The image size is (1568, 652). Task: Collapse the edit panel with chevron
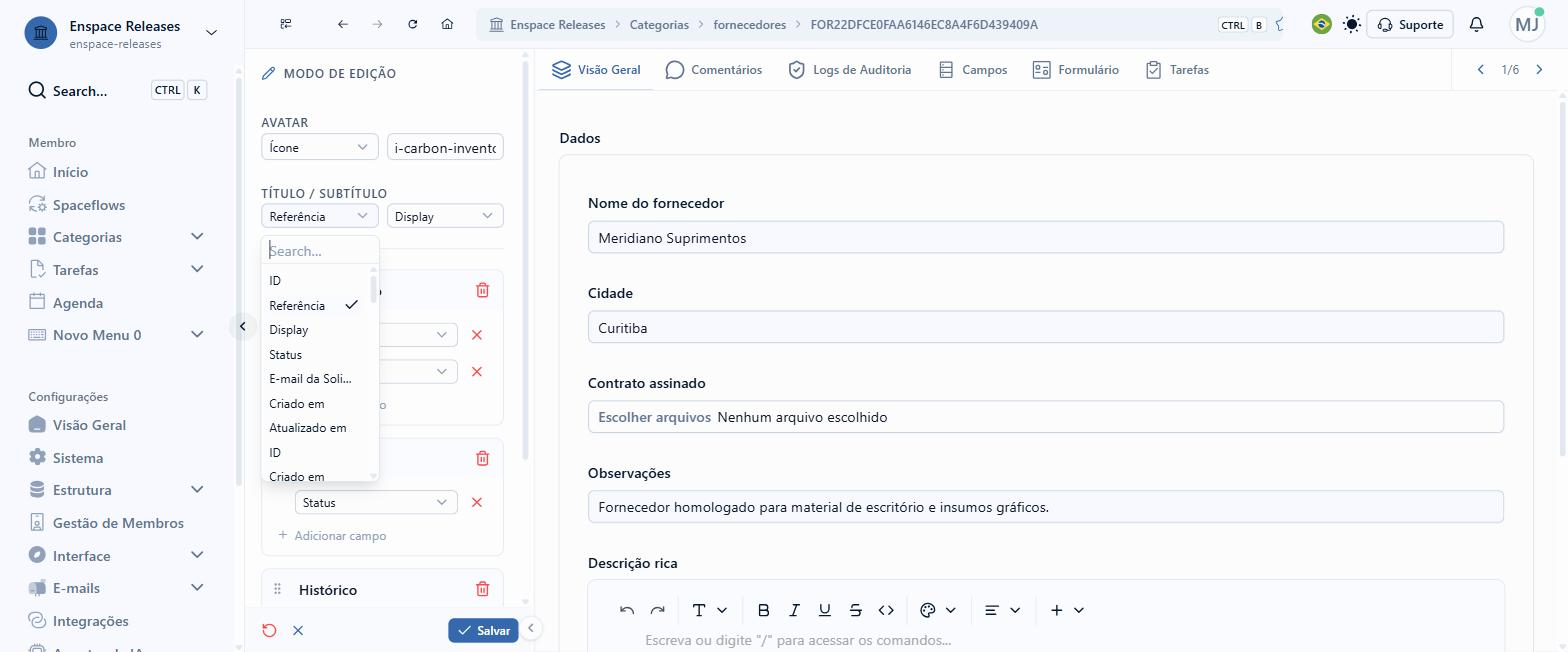click(x=531, y=628)
